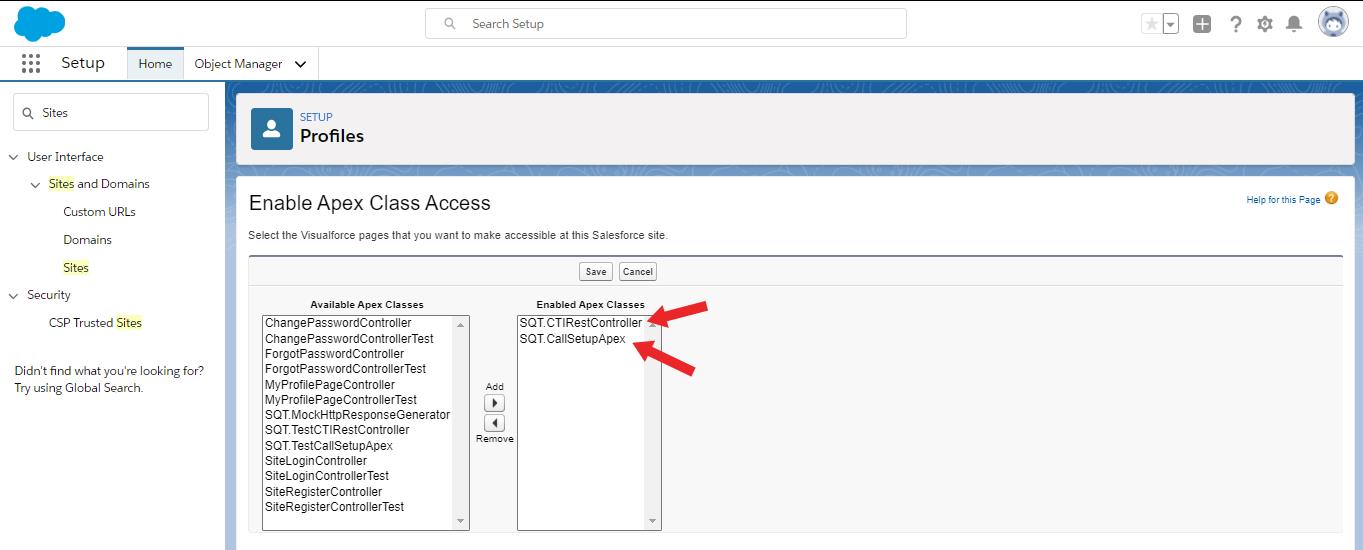Open Sites under Sites and Domains
The height and width of the screenshot is (550, 1363).
click(76, 267)
